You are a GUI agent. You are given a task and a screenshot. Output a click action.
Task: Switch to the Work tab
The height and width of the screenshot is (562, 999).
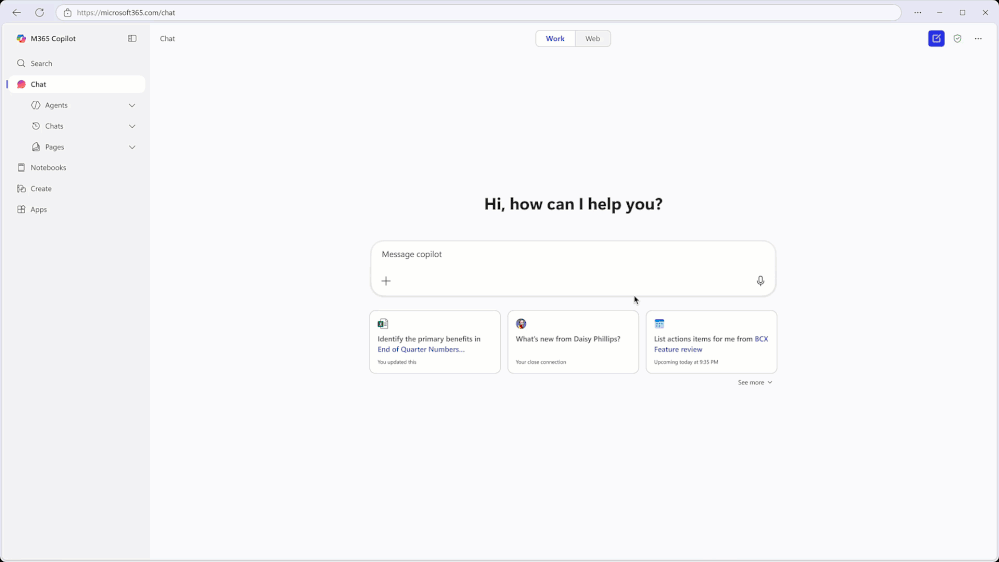[x=555, y=38]
